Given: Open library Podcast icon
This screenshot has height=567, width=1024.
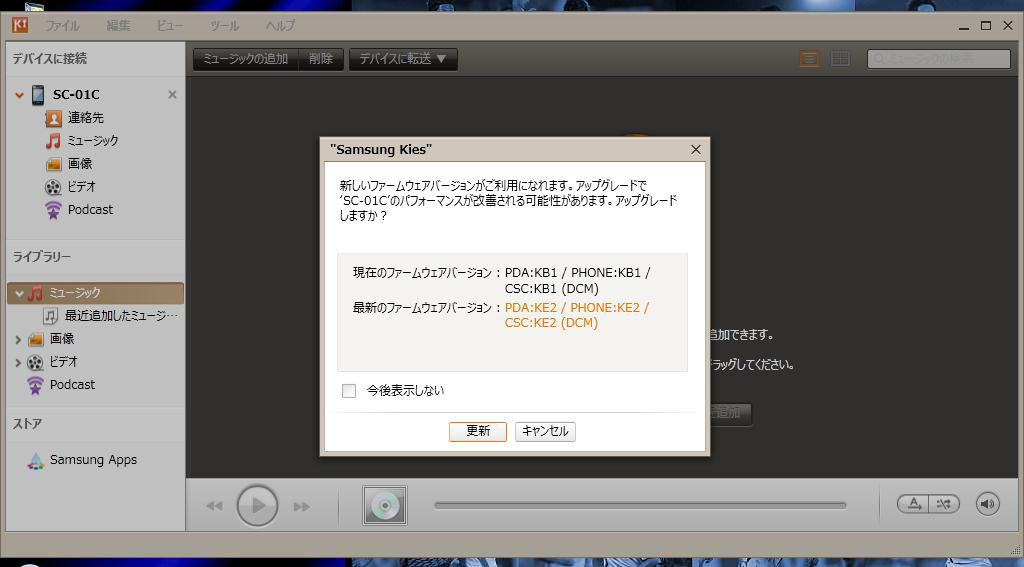Looking at the screenshot, I should (x=35, y=385).
